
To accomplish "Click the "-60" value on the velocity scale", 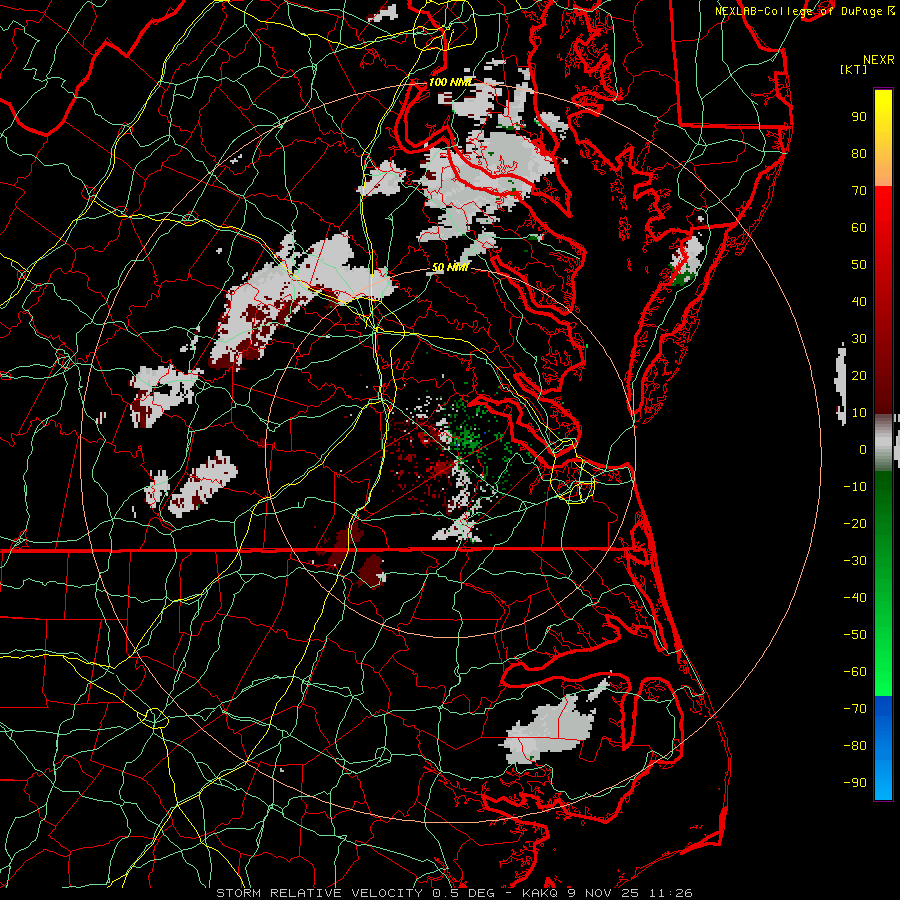I will 855,672.
